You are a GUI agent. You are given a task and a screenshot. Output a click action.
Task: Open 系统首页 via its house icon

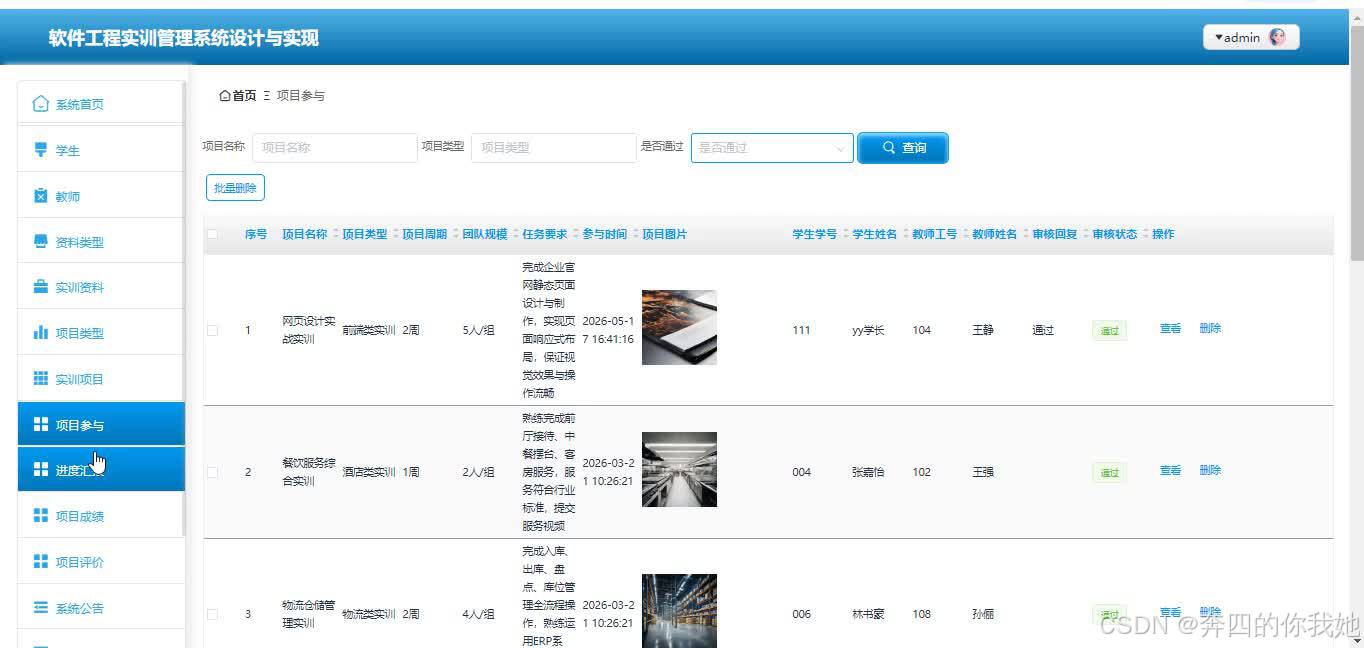pyautogui.click(x=40, y=104)
